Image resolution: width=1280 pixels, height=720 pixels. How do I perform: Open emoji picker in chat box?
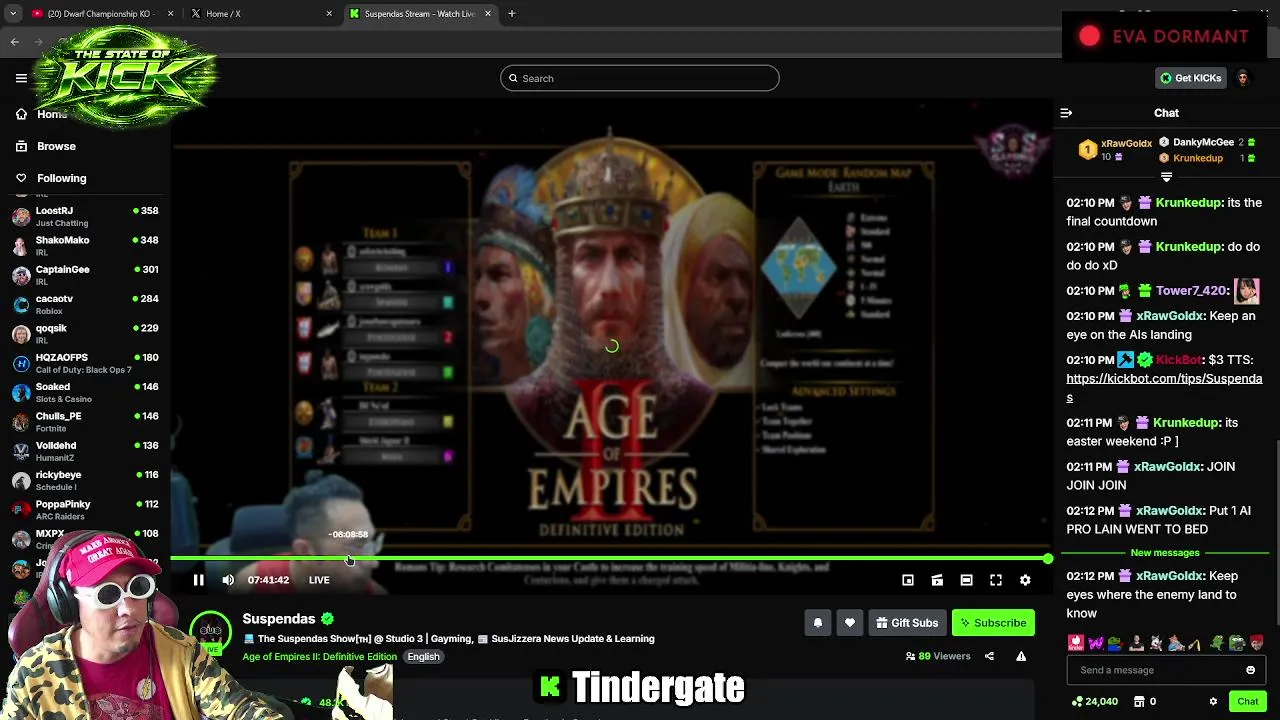pyautogui.click(x=1250, y=670)
